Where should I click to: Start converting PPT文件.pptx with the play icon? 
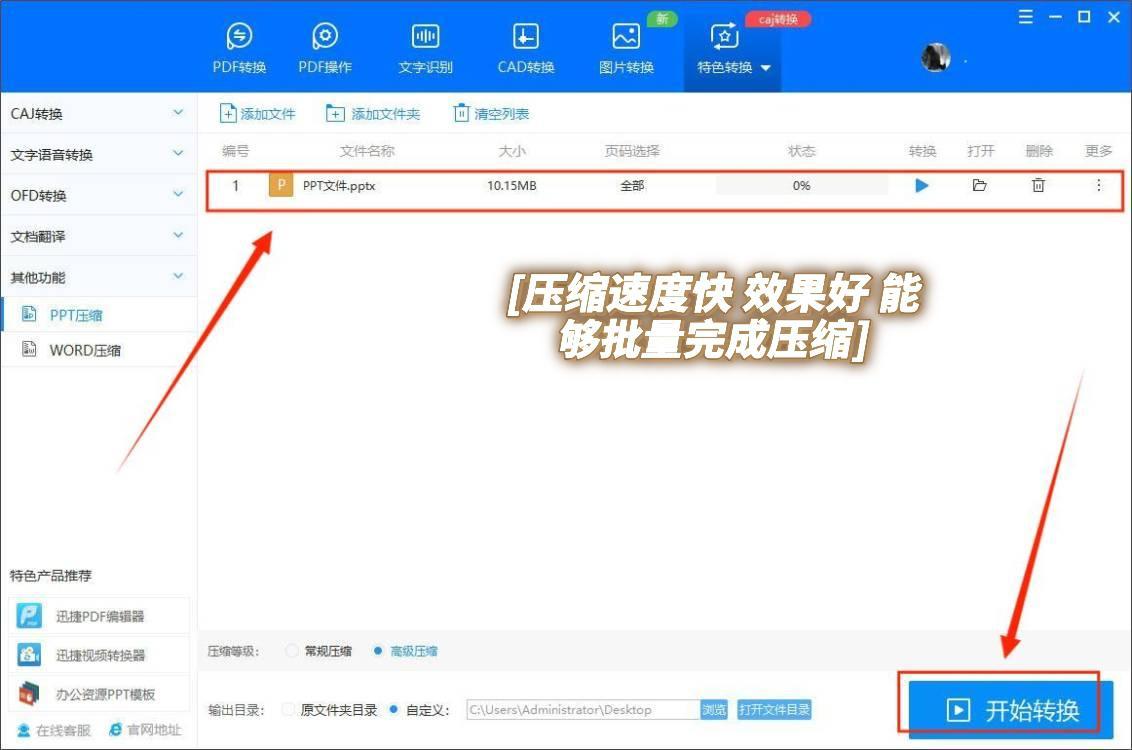921,185
